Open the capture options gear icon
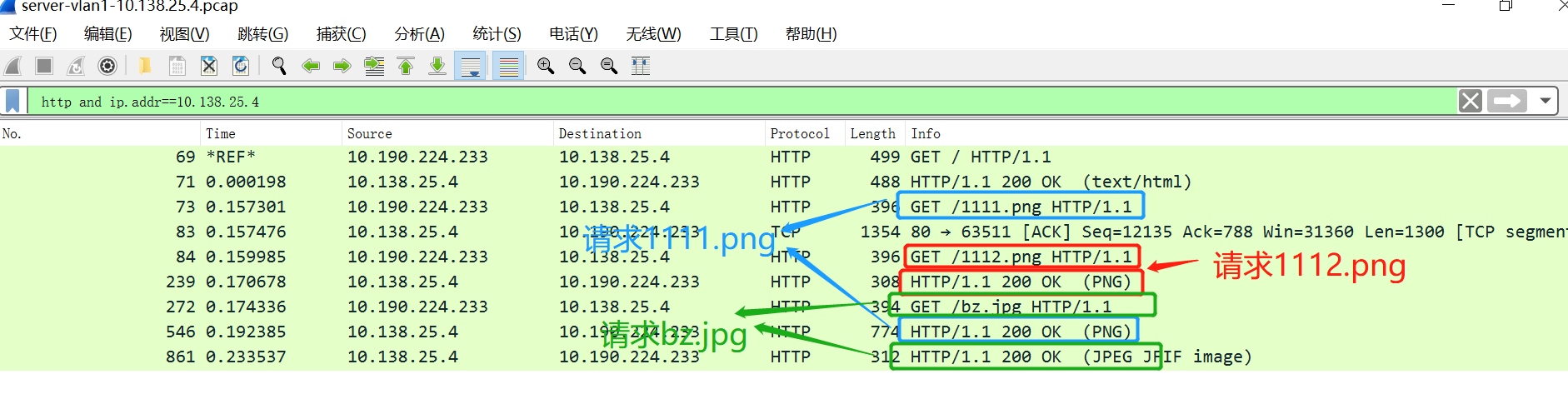The image size is (1568, 409). 107,66
